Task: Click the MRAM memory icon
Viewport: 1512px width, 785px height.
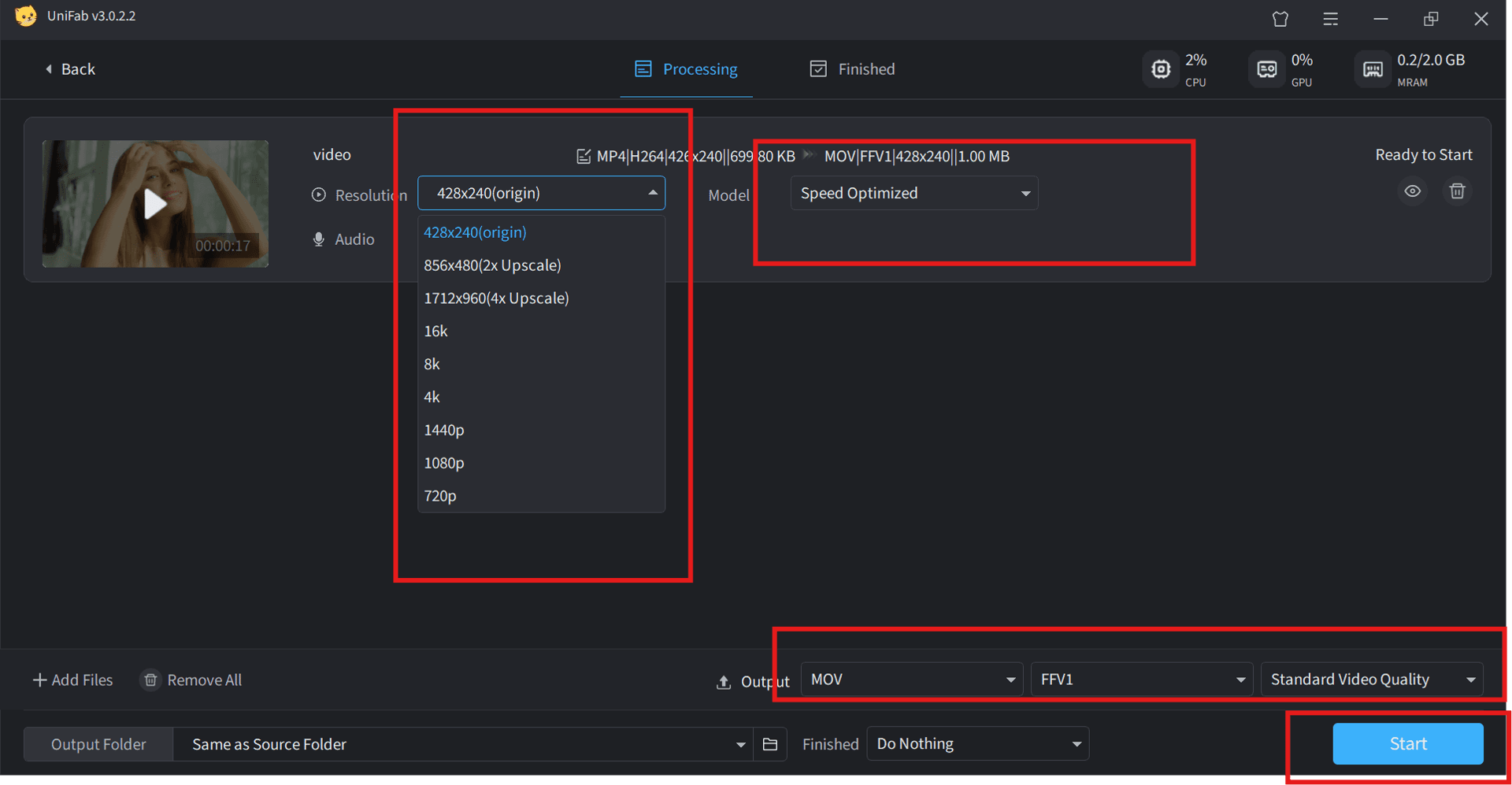Action: point(1373,69)
